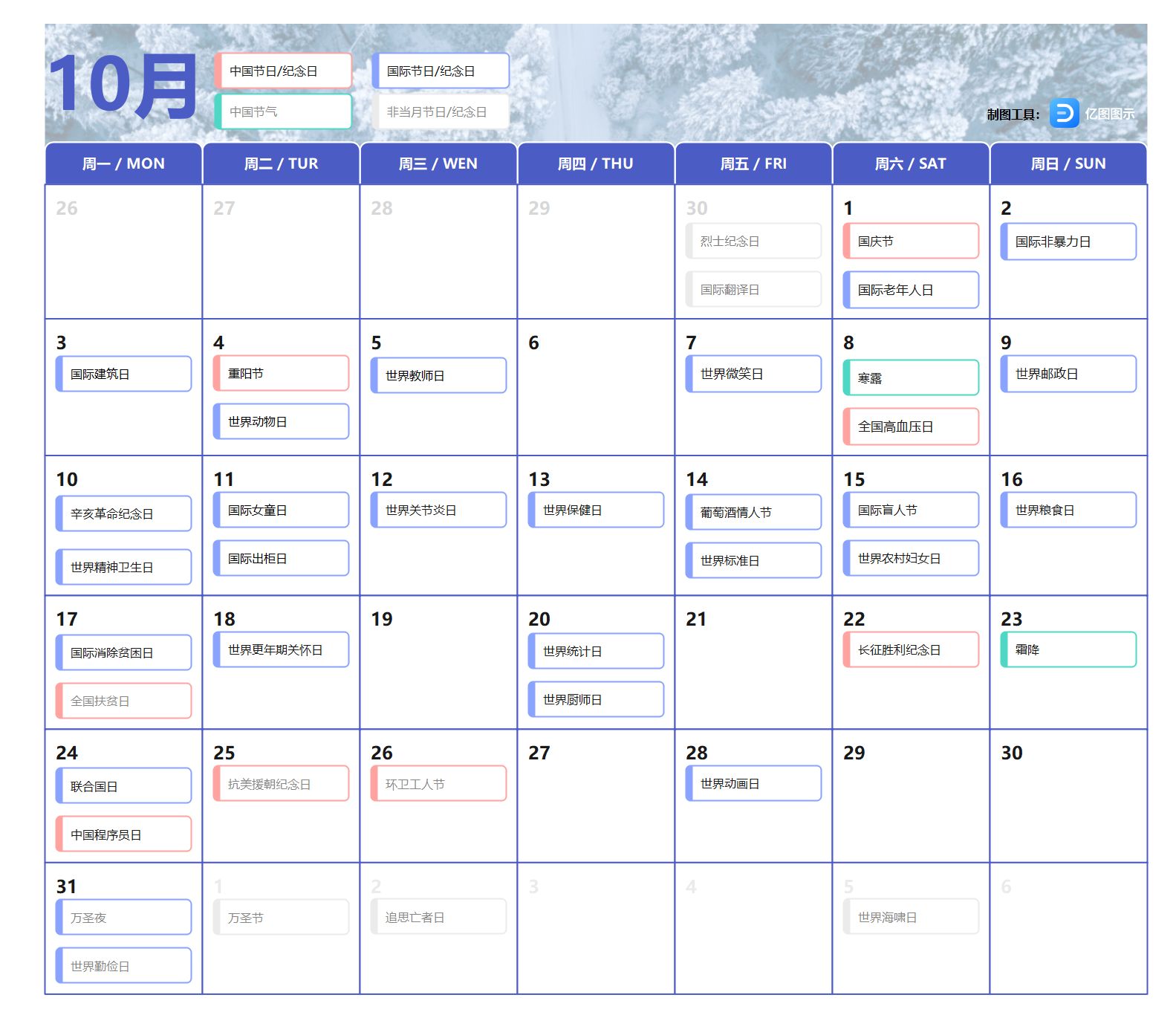Select the 中国节日/纪念日 legend tag
This screenshot has height=1018, width=1176.
(x=283, y=71)
